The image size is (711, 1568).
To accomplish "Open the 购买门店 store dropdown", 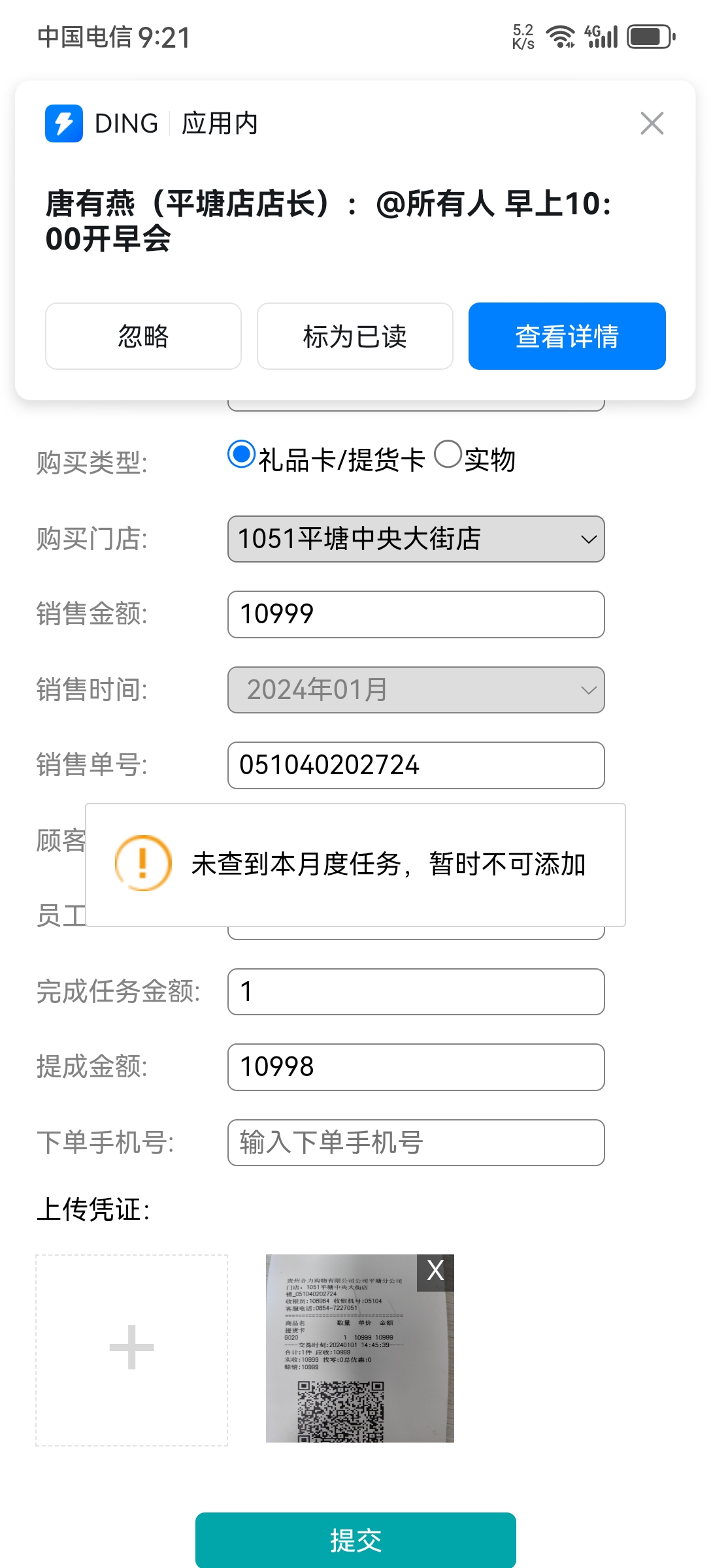I will (416, 539).
